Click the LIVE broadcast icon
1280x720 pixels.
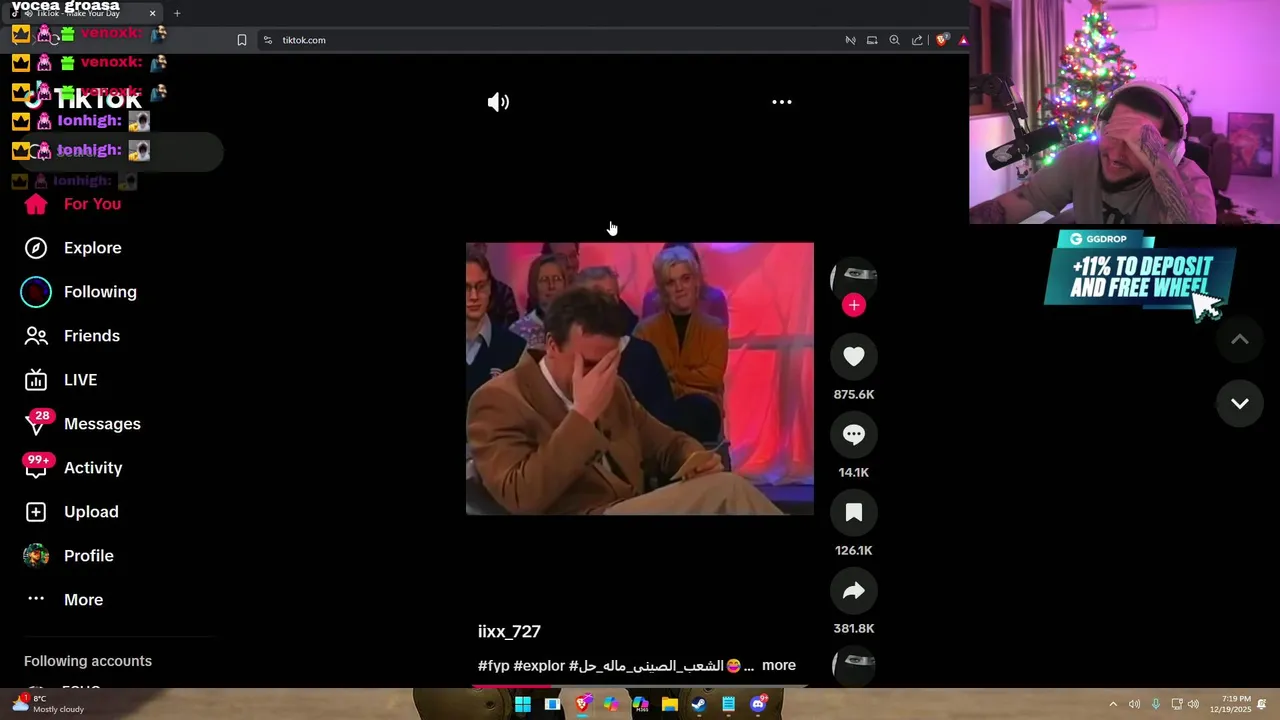[x=36, y=380]
